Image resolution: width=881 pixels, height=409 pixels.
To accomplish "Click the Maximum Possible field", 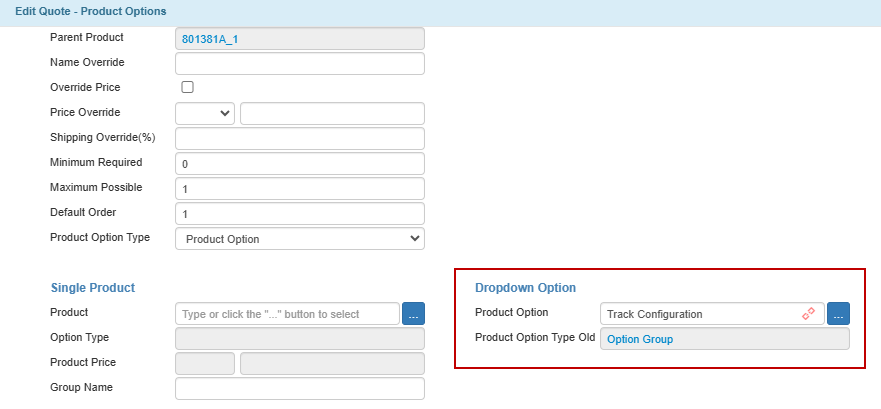I will point(300,189).
